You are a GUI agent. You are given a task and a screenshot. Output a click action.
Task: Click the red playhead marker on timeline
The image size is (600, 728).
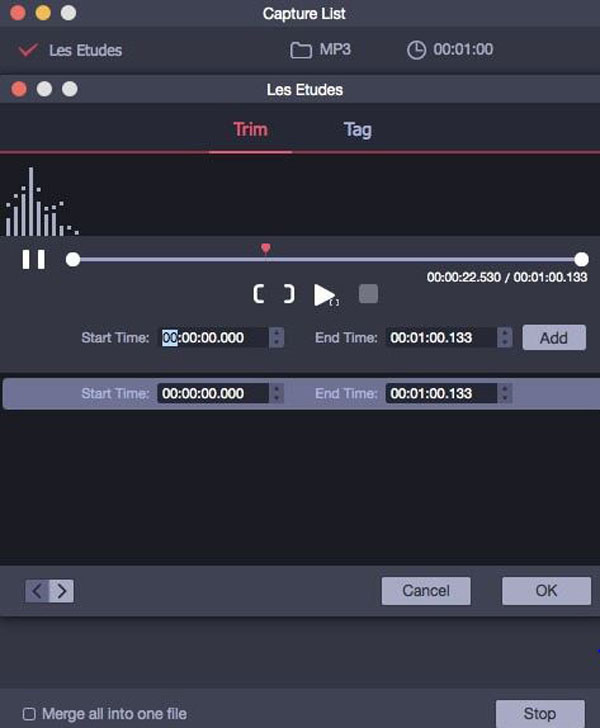pyautogui.click(x=265, y=248)
